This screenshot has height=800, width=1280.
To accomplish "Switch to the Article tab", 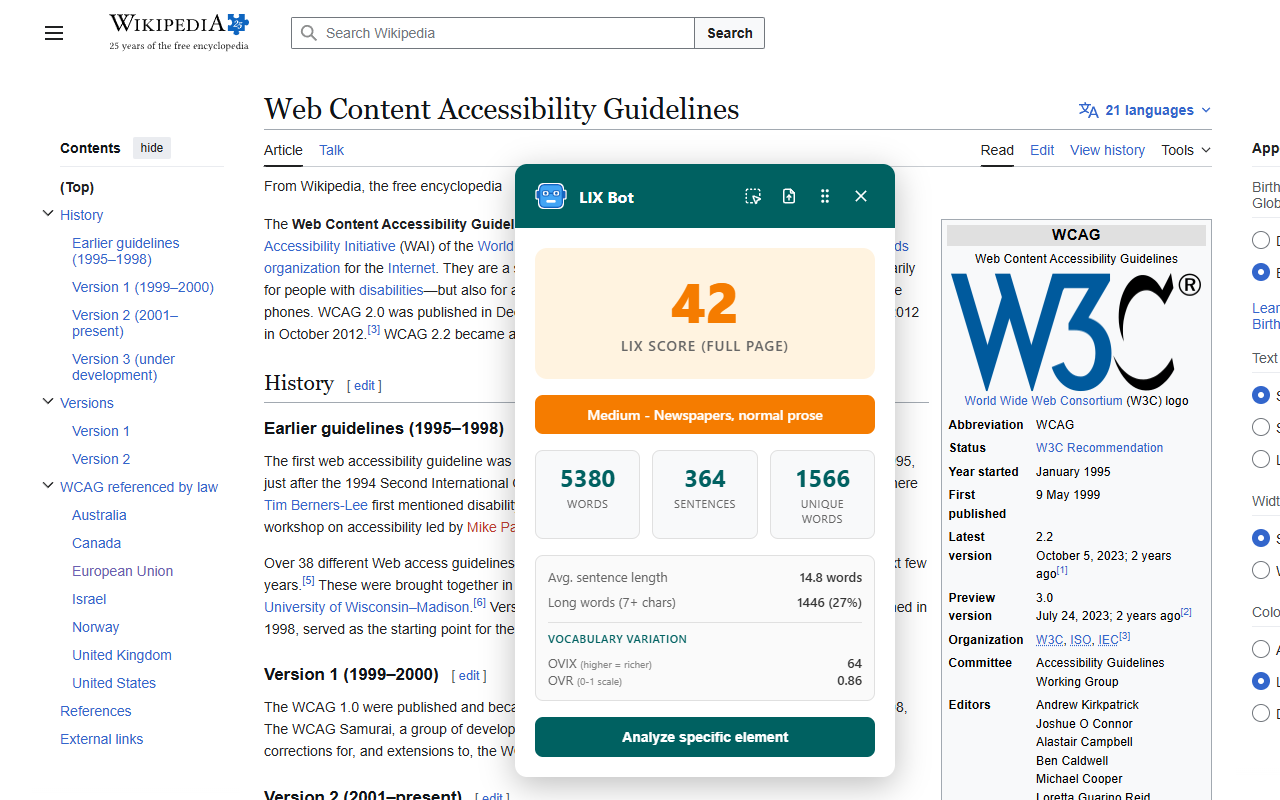I will pos(283,150).
